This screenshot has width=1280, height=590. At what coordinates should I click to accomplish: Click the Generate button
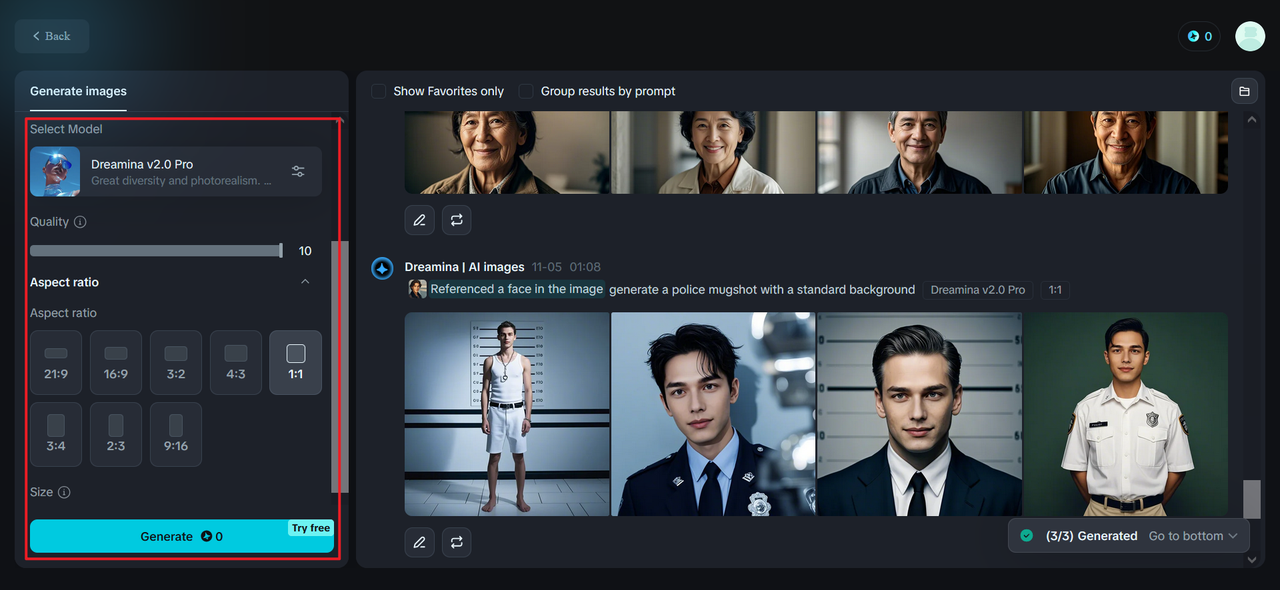[182, 536]
